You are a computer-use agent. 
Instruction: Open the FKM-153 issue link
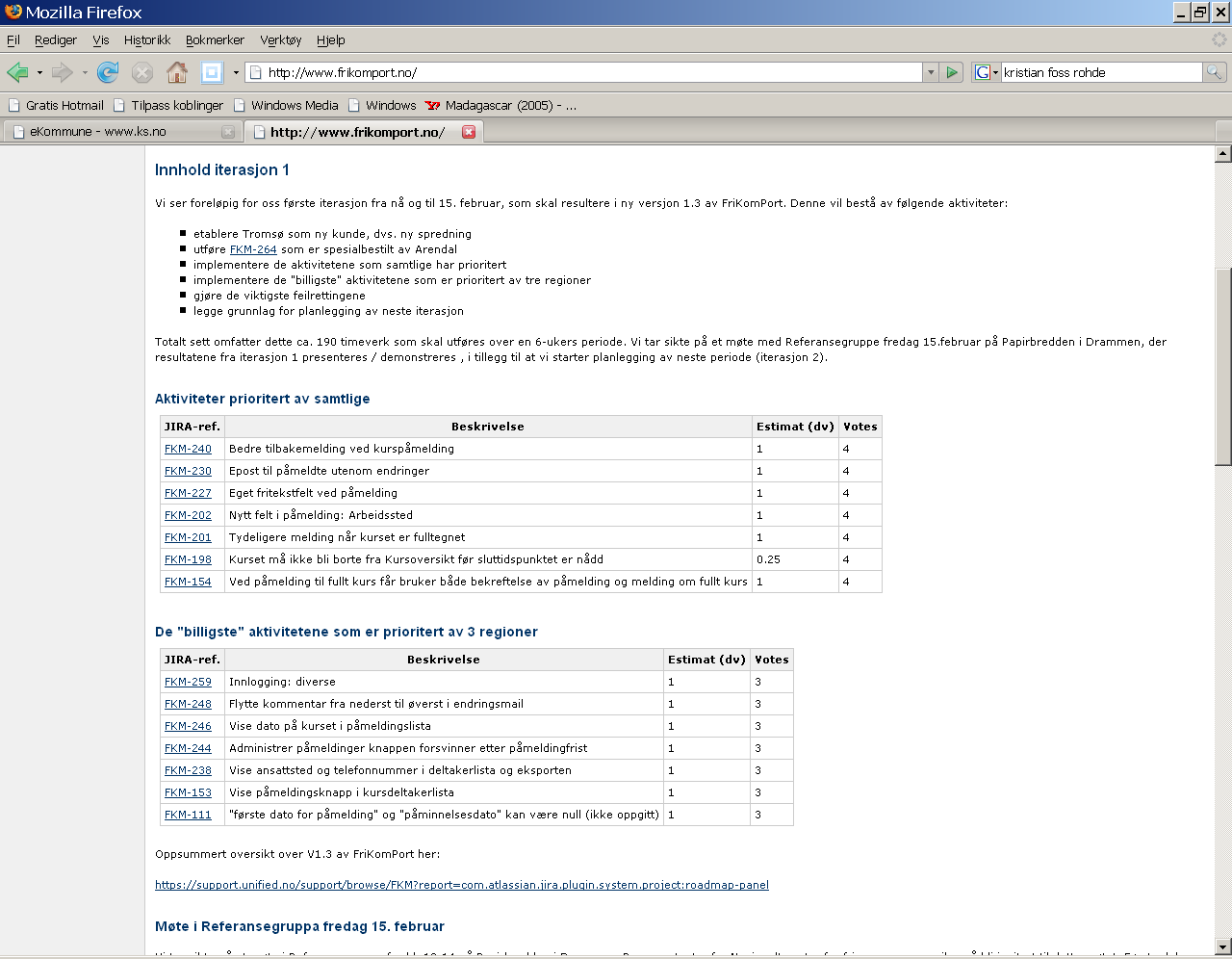click(188, 792)
